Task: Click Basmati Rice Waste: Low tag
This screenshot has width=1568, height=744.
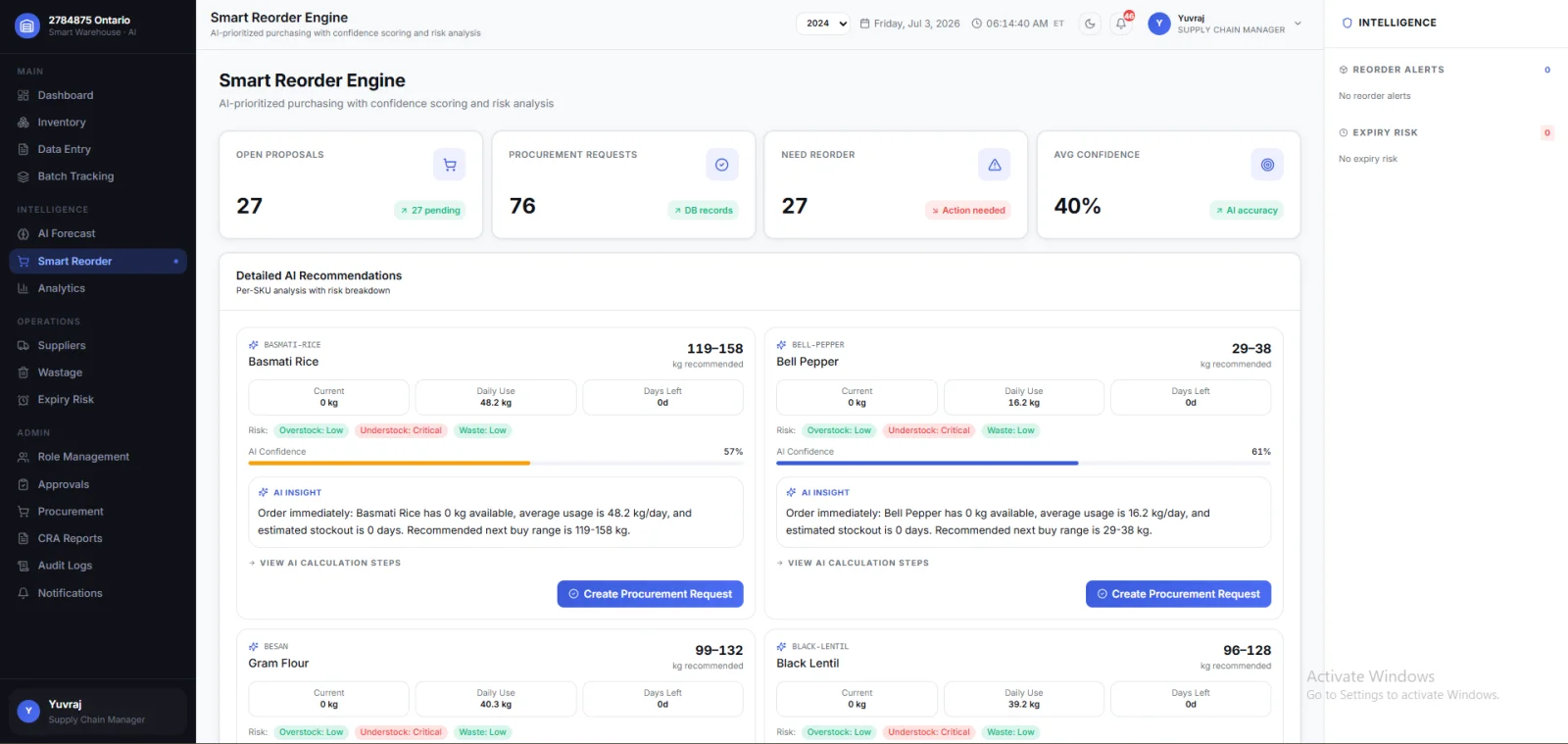Action: coord(483,430)
